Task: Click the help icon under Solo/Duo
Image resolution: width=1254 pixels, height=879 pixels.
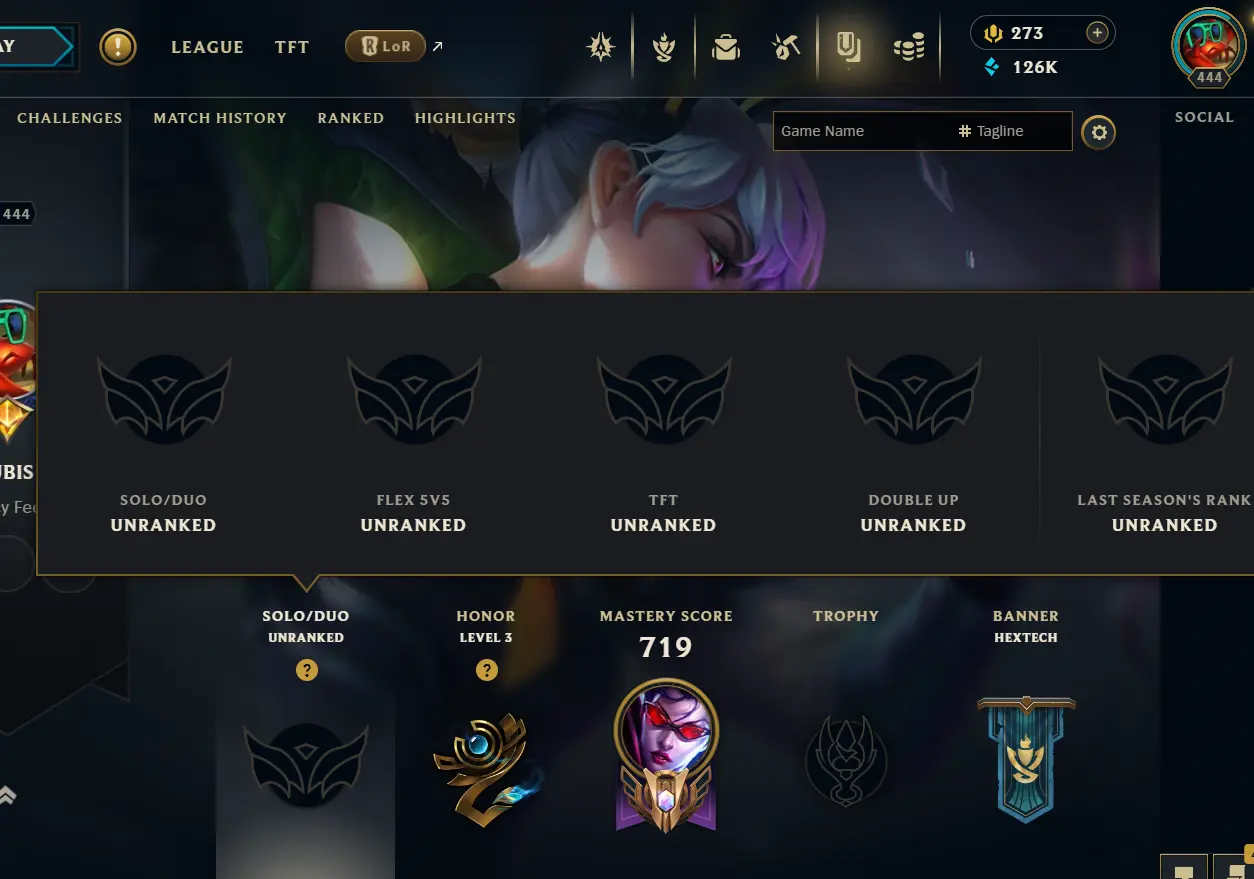Action: pos(307,670)
